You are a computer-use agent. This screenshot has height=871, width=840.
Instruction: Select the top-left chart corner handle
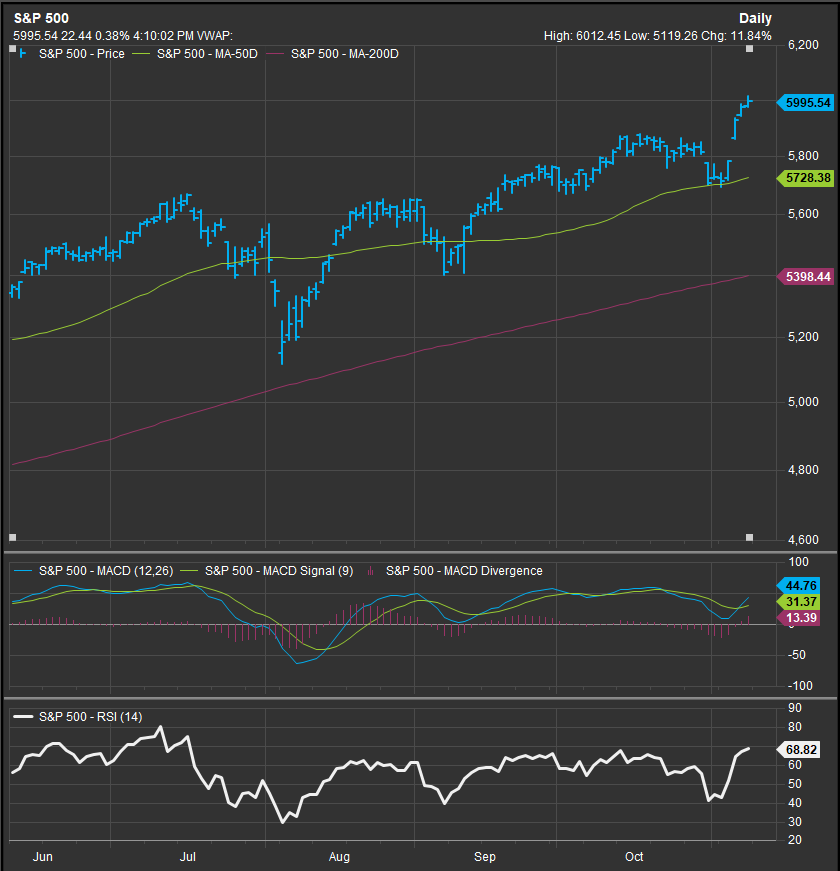click(13, 49)
